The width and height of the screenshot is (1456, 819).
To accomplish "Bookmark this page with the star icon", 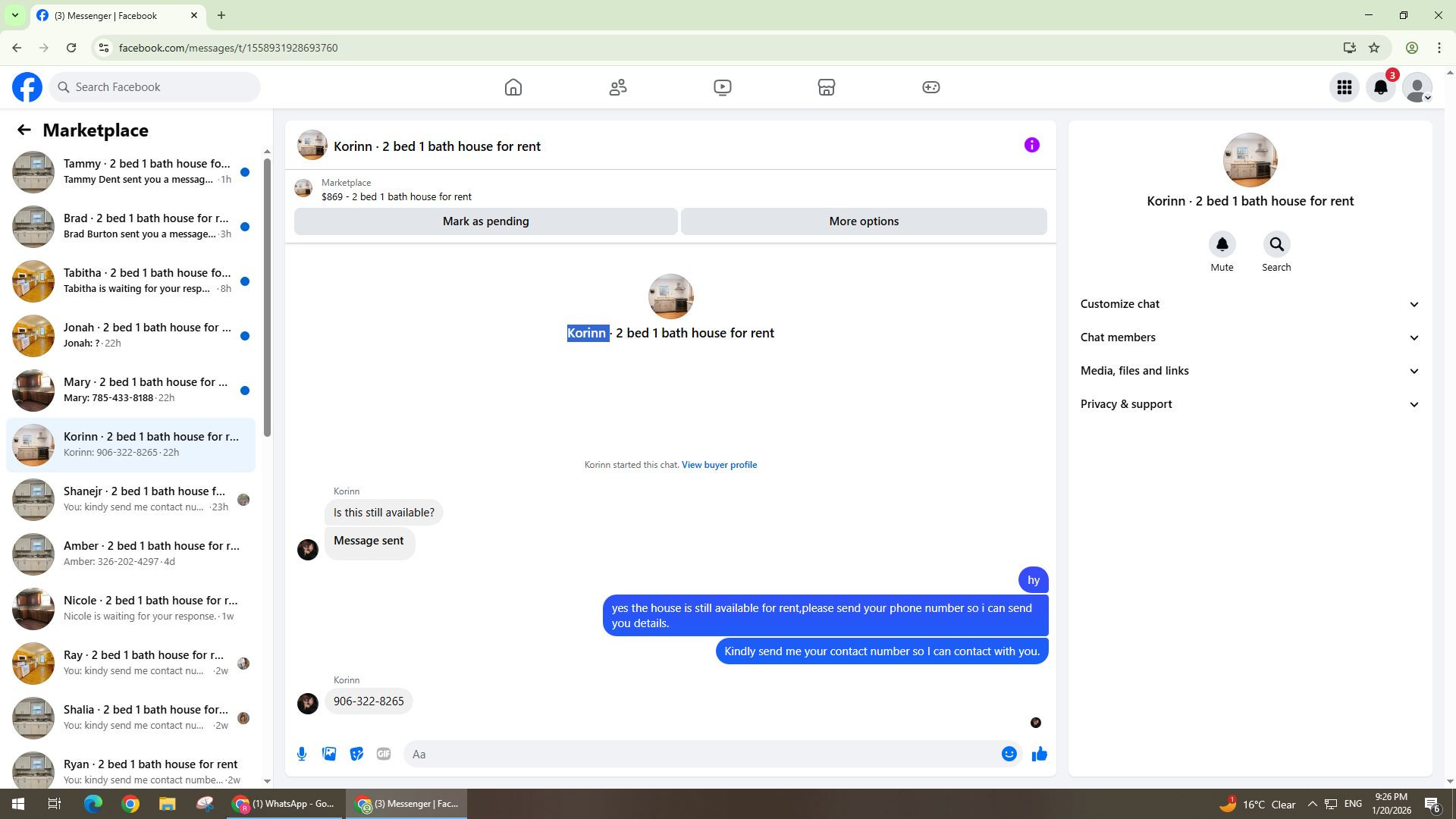I will tap(1374, 48).
